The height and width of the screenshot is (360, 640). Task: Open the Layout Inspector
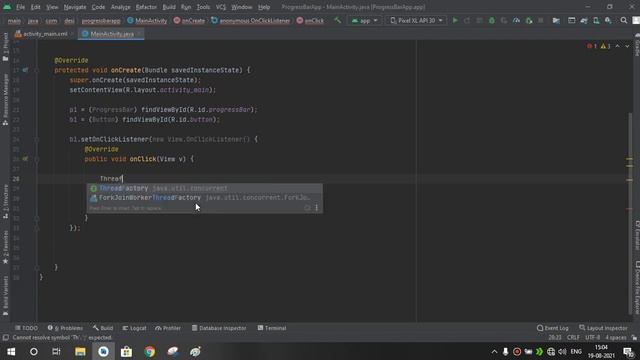603,328
